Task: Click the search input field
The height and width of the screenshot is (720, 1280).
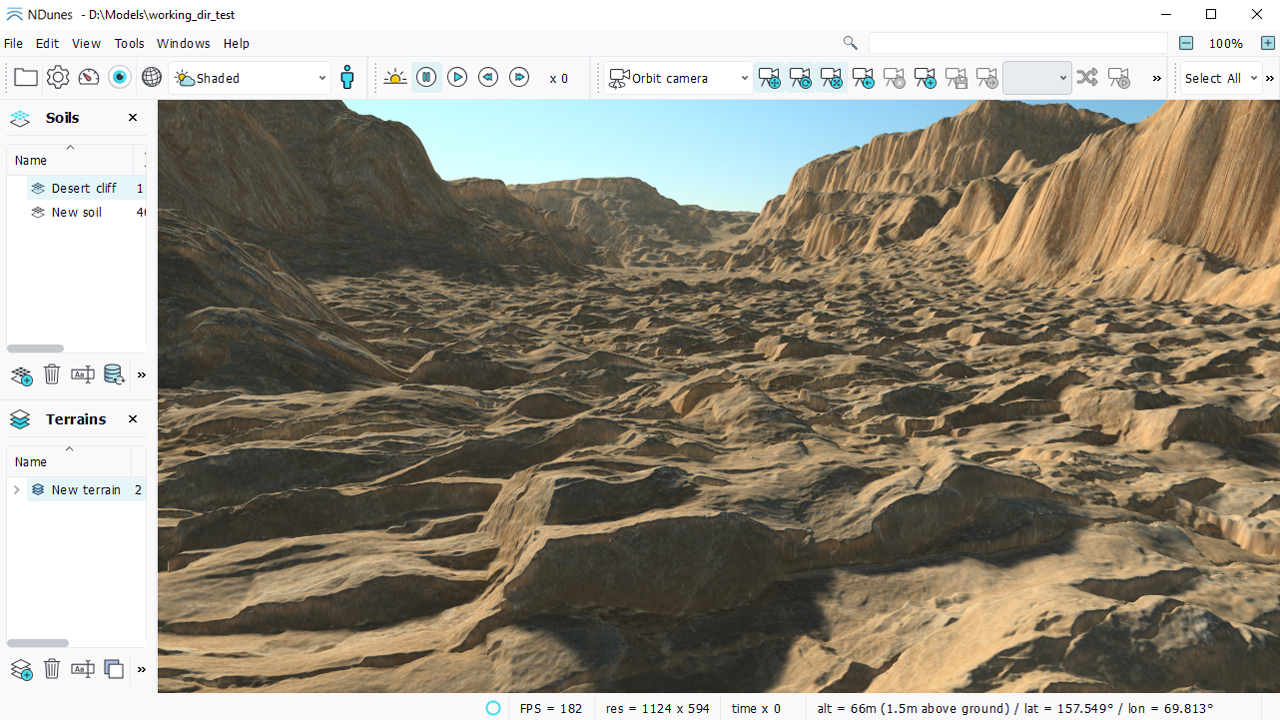Action: pos(1017,43)
